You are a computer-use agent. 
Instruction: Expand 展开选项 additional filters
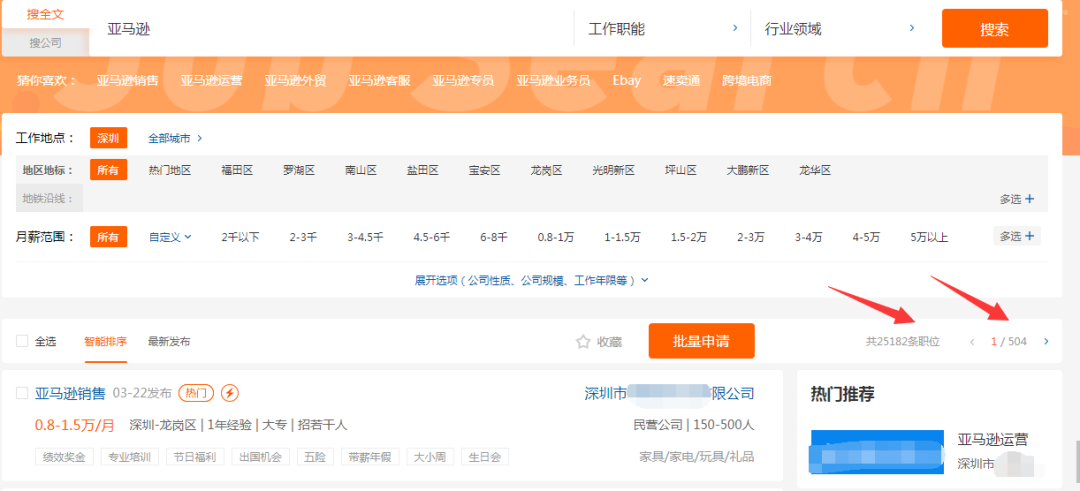coord(531,281)
